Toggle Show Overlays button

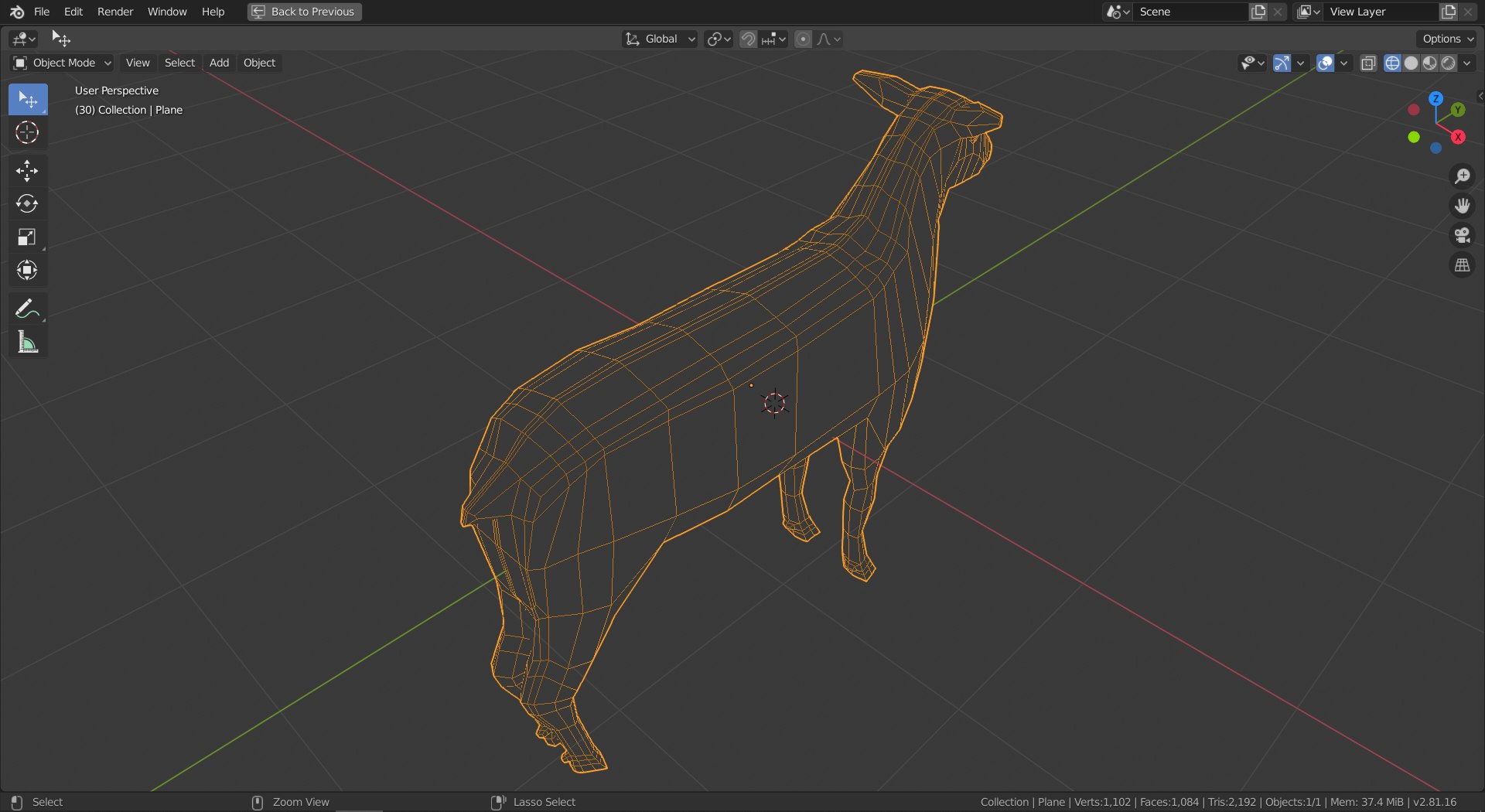tap(1325, 63)
